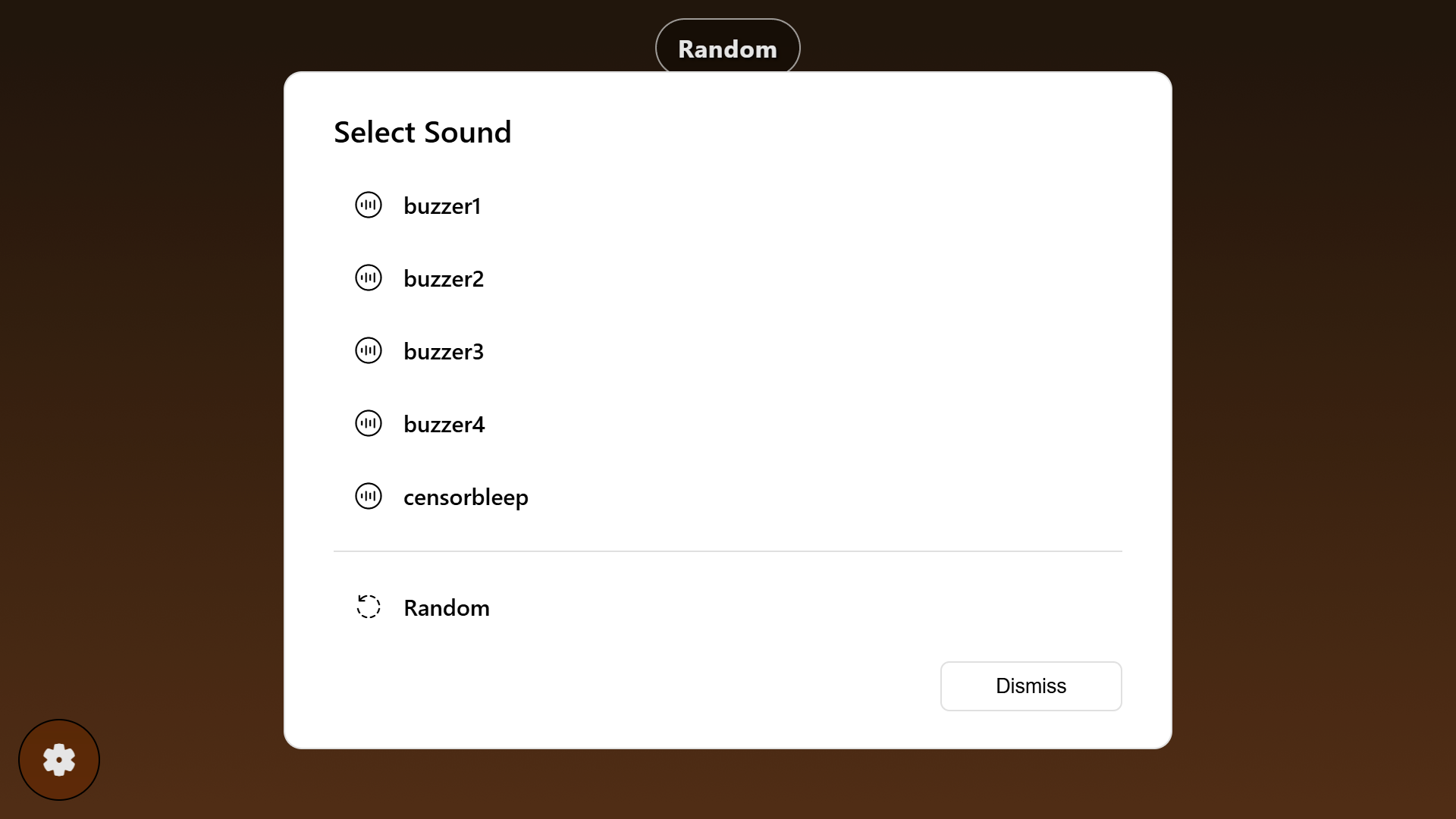
Task: Click the divider line above Random option
Action: tap(728, 551)
